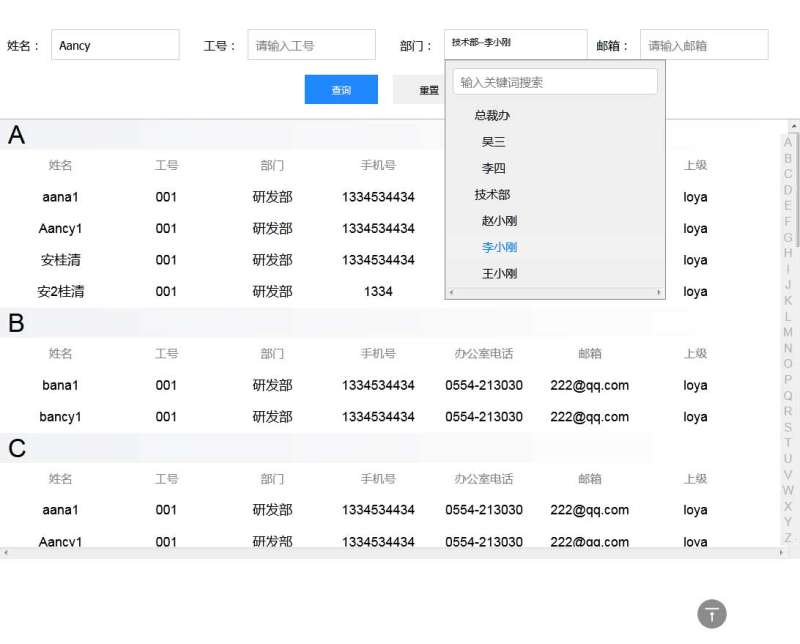Image resolution: width=800 pixels, height=644 pixels.
Task: Pick 王小刚 under 技术部
Action: coord(499,274)
